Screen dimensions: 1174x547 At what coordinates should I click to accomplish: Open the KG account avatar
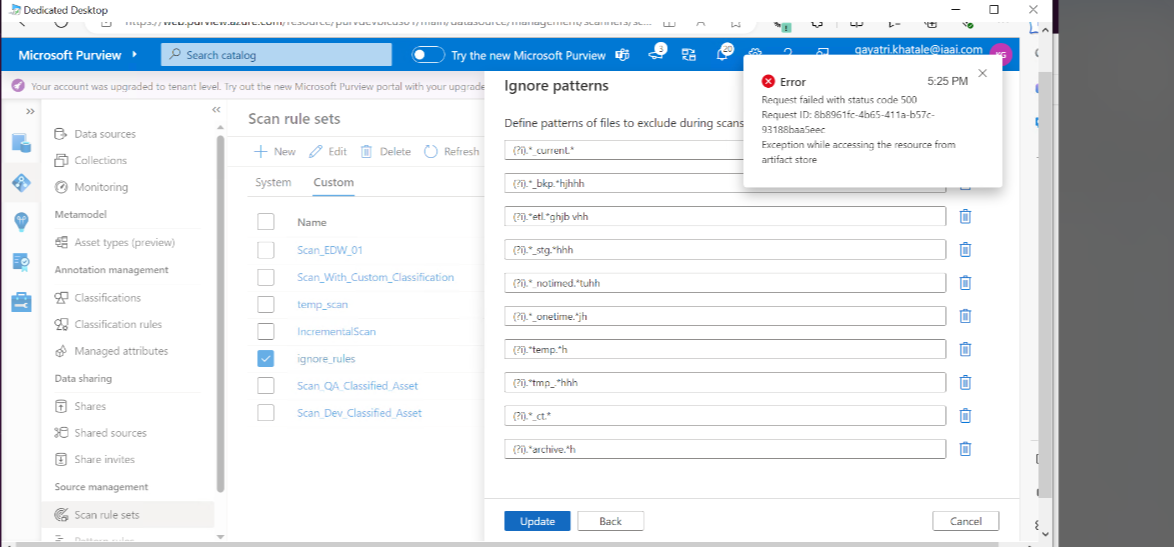[1000, 55]
